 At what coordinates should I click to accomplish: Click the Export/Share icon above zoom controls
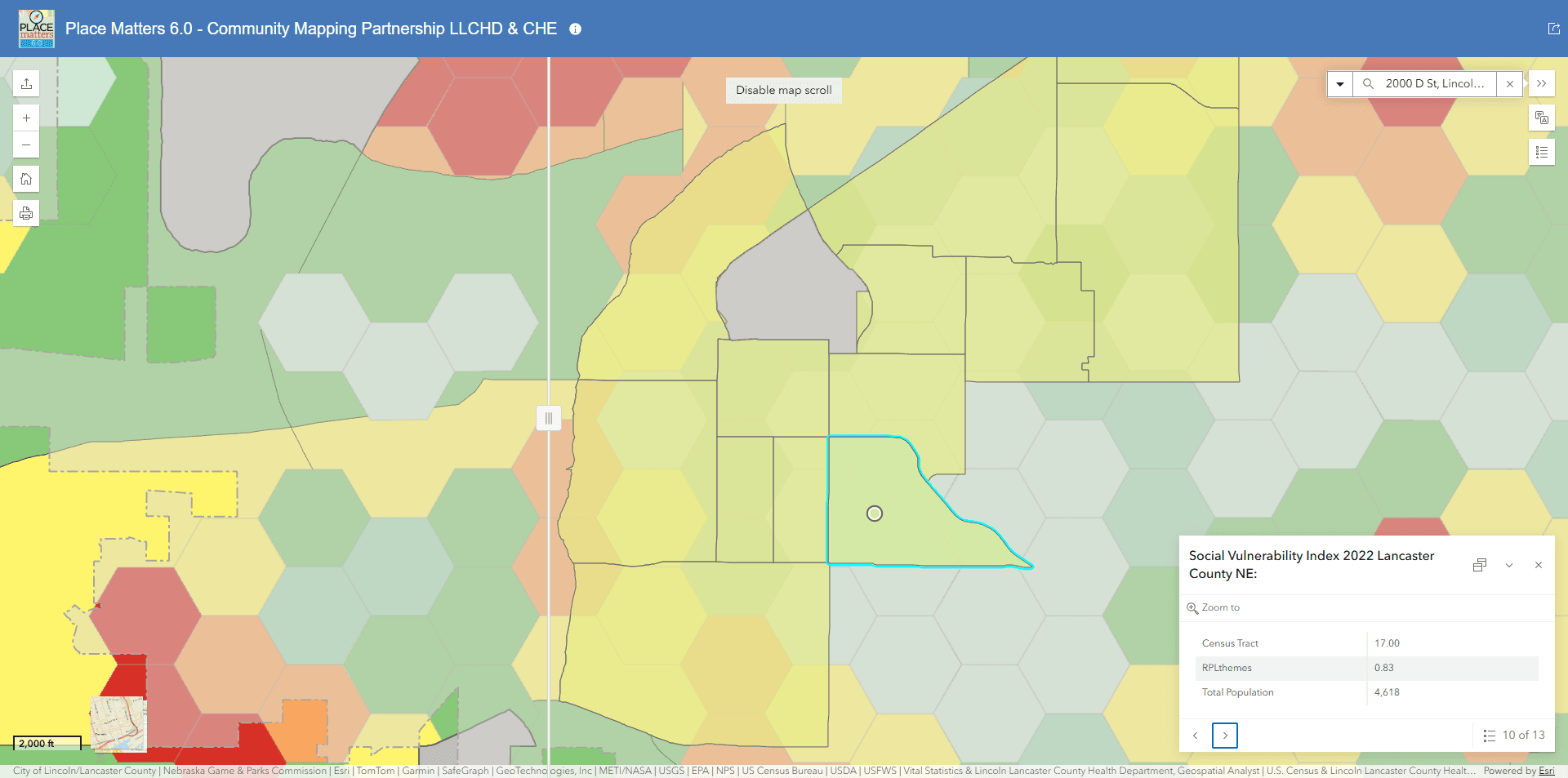coord(26,82)
